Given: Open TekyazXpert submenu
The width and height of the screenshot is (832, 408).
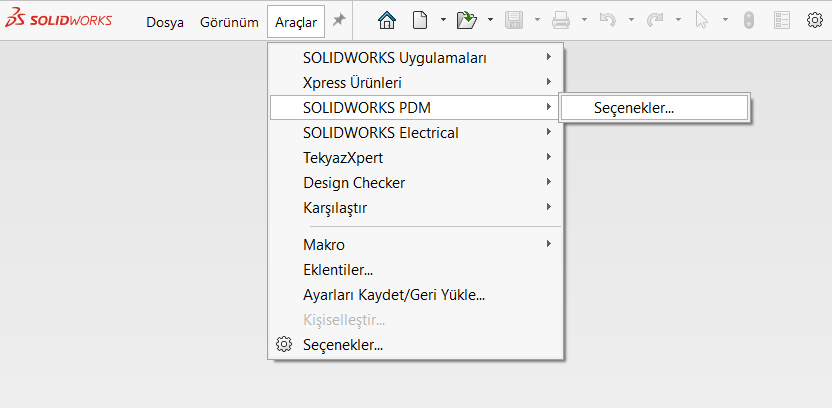Looking at the screenshot, I should [x=415, y=158].
